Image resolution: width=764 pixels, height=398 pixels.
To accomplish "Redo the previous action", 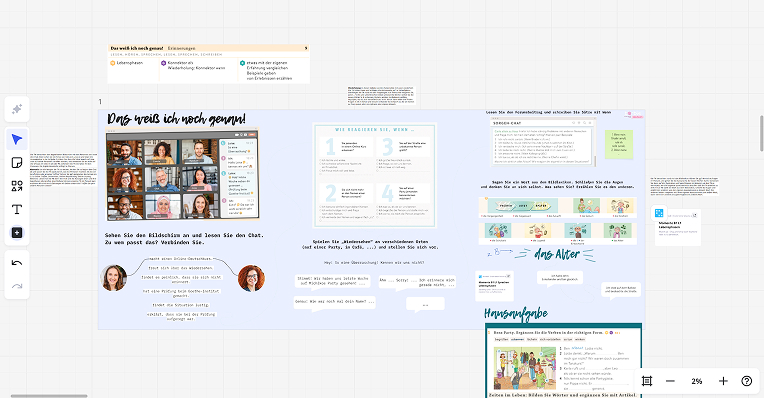I will (17, 286).
